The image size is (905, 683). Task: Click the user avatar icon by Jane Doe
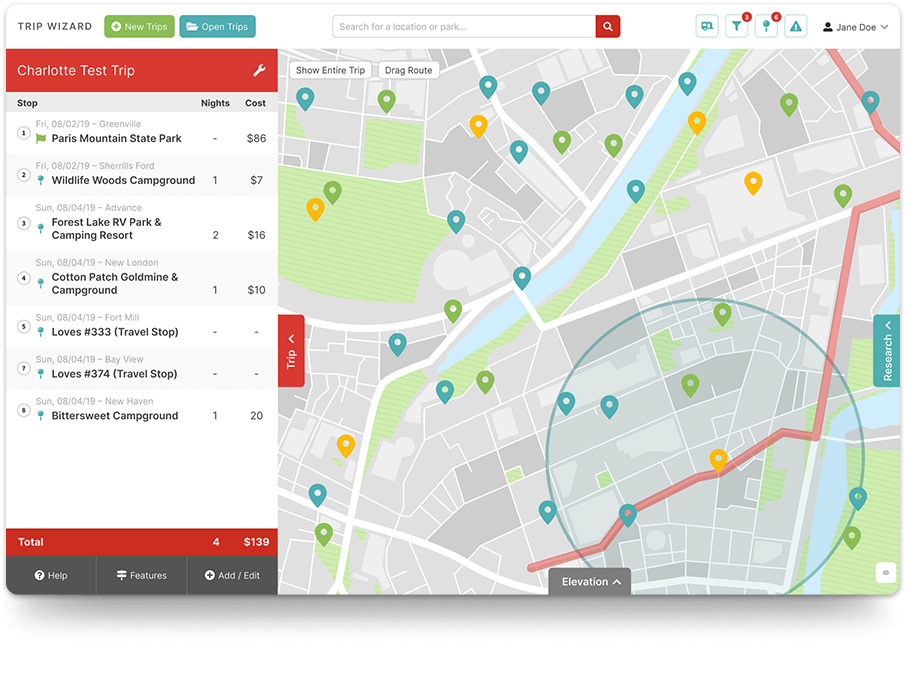(828, 27)
